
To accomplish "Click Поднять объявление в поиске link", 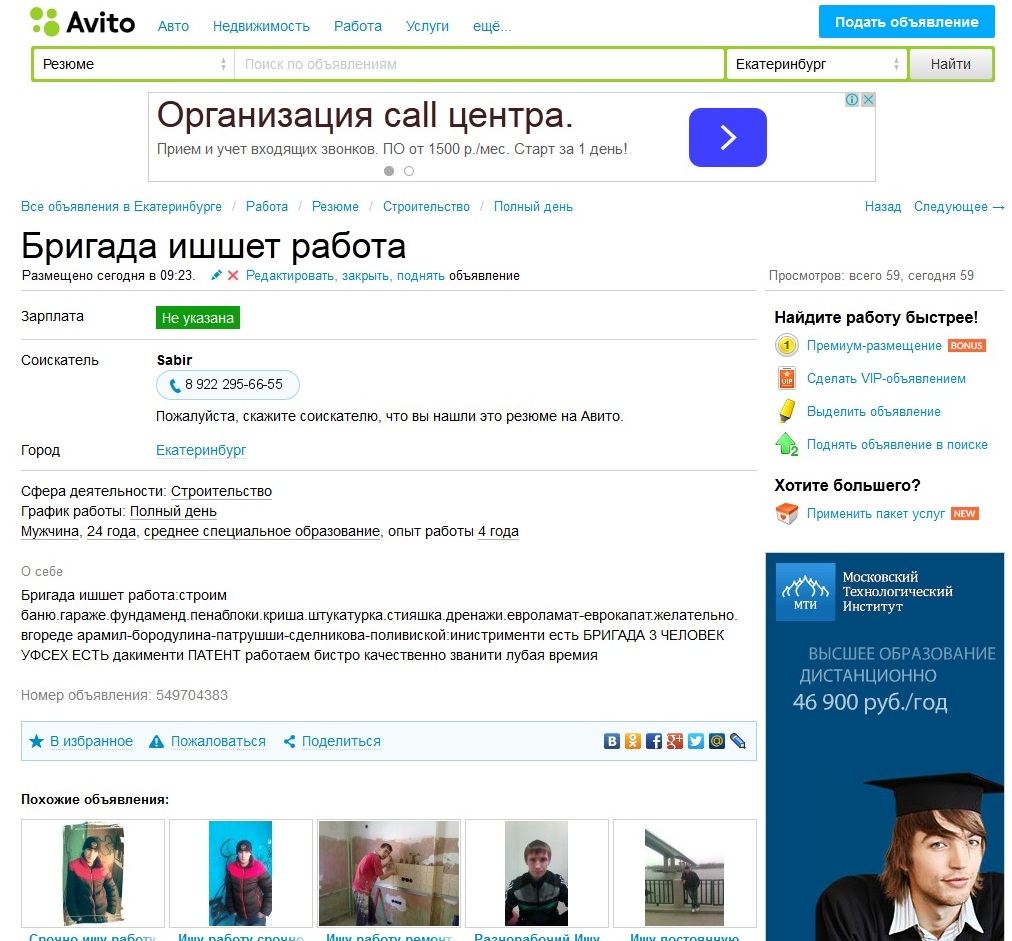I will coord(897,444).
